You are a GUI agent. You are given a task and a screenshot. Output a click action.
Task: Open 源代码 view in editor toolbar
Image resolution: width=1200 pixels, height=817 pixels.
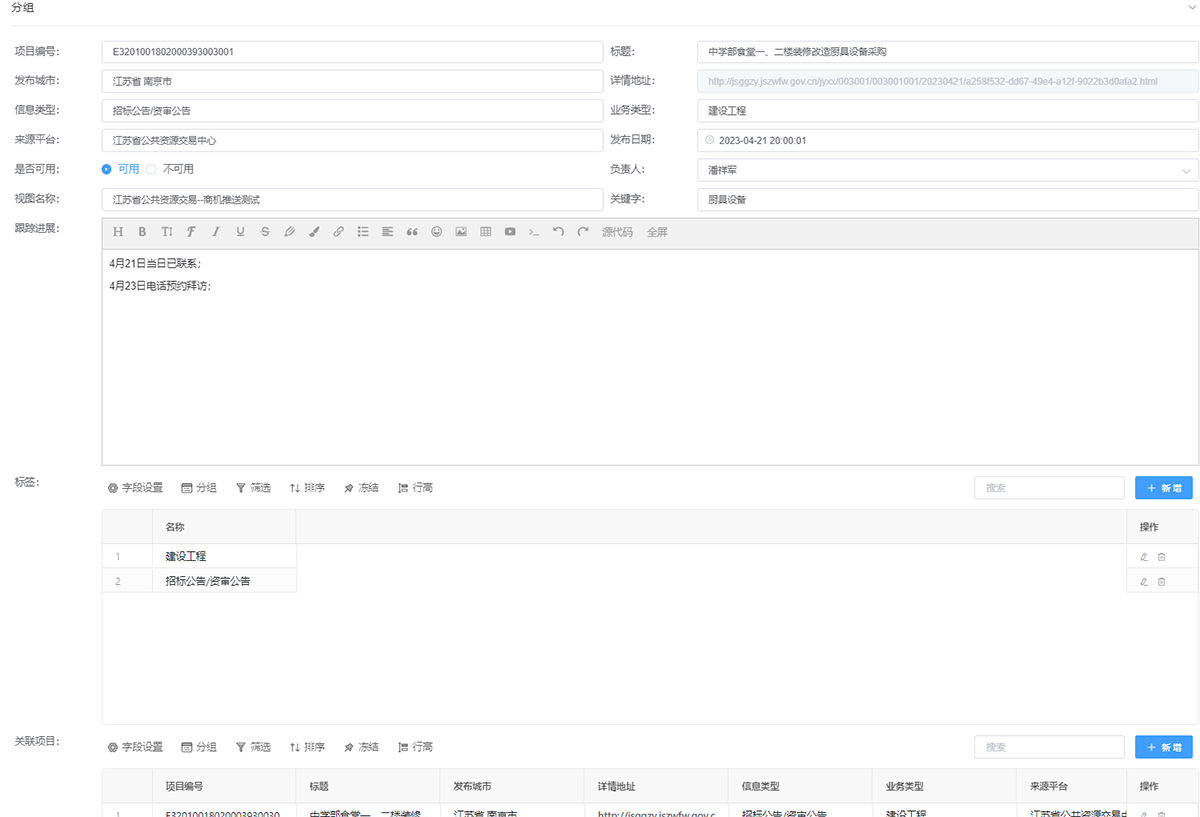coord(617,232)
